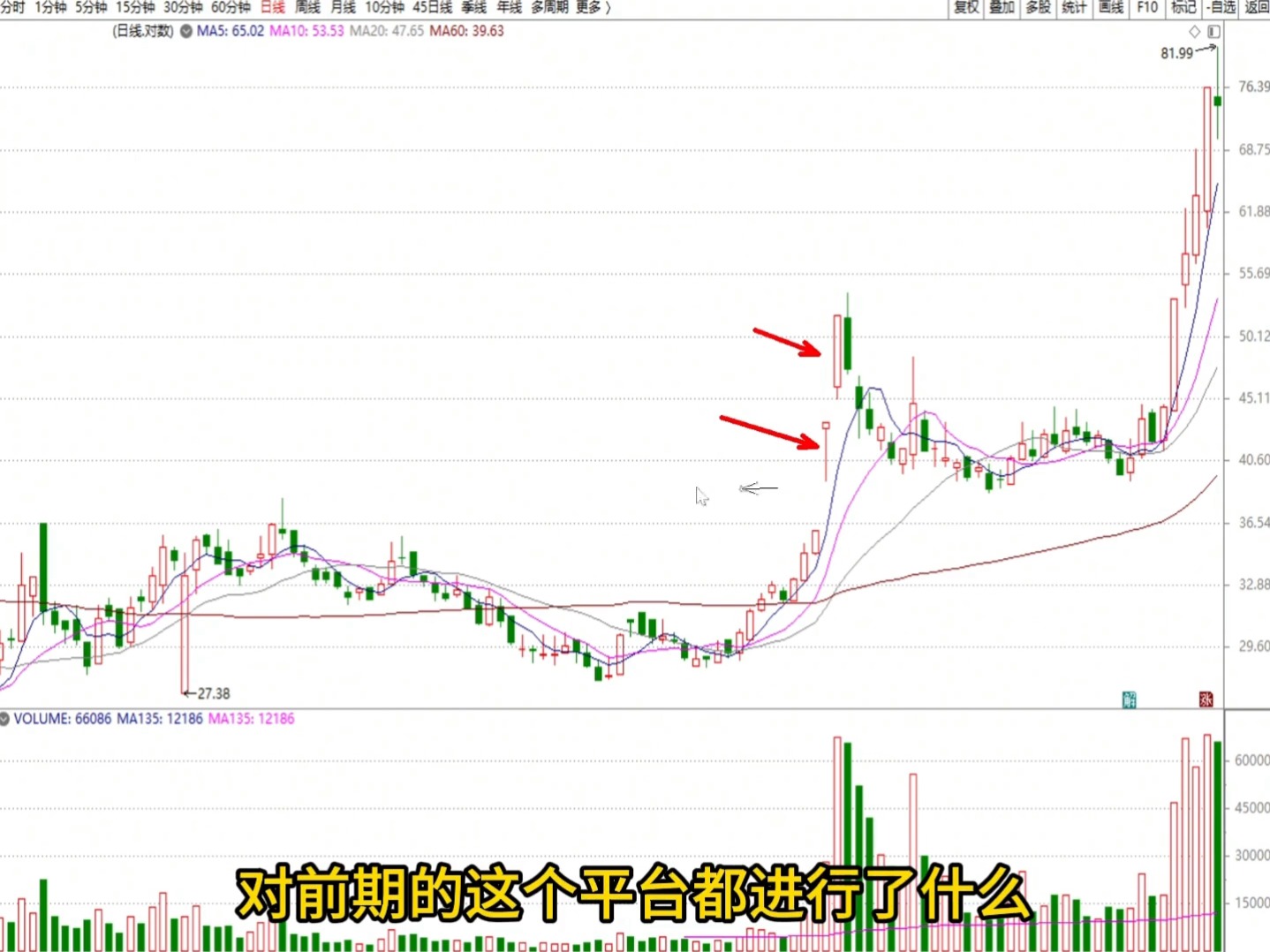Image resolution: width=1270 pixels, height=952 pixels.
Task: Select the 60分钟 period tab
Action: click(231, 7)
